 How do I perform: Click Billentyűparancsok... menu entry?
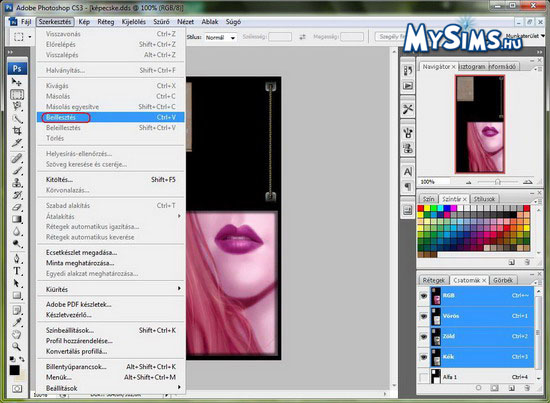[x=110, y=367]
